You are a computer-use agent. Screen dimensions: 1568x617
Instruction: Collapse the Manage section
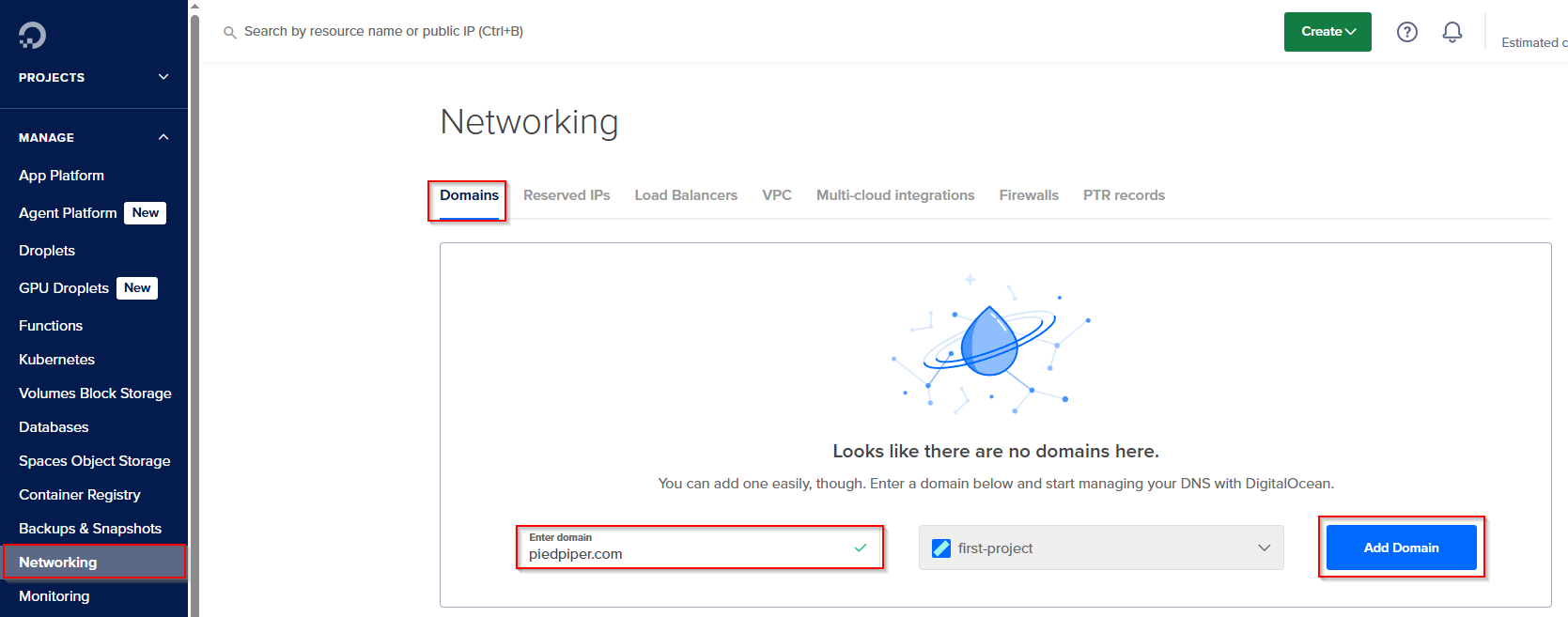163,137
